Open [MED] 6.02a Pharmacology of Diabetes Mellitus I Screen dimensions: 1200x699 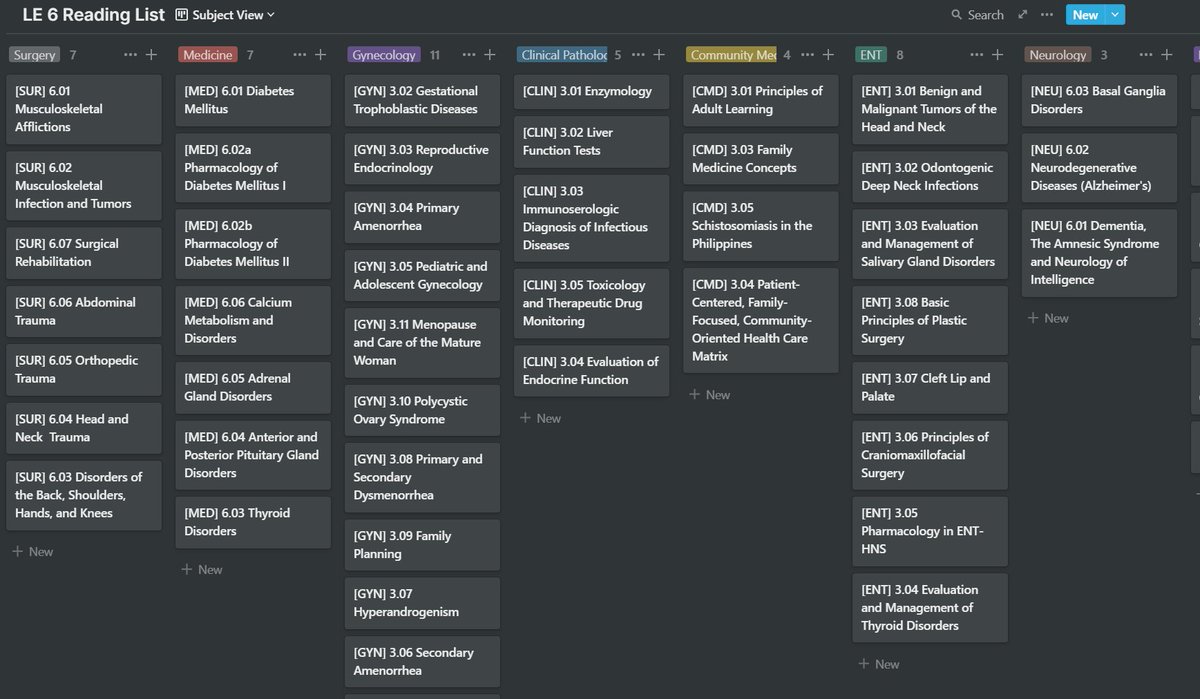point(253,167)
